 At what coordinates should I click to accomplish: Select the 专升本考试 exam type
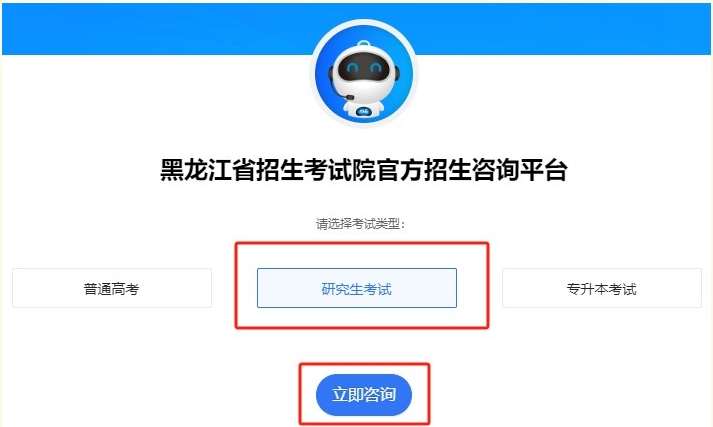tap(602, 288)
